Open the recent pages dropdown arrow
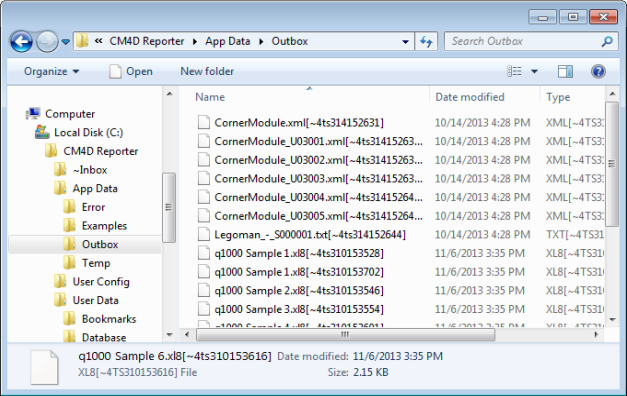Viewport: 627px width, 396px height. 66,42
